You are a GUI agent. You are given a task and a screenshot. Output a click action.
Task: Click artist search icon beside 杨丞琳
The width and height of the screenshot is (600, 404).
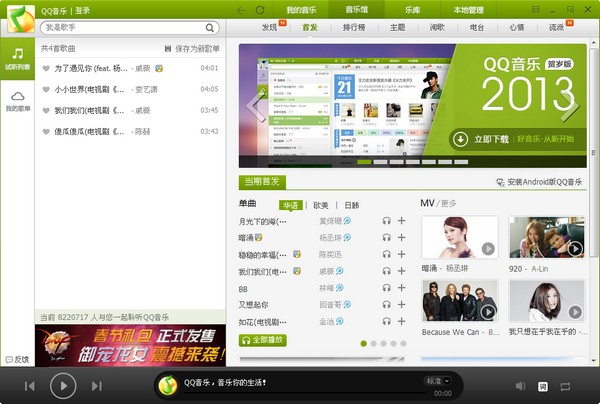(347, 238)
